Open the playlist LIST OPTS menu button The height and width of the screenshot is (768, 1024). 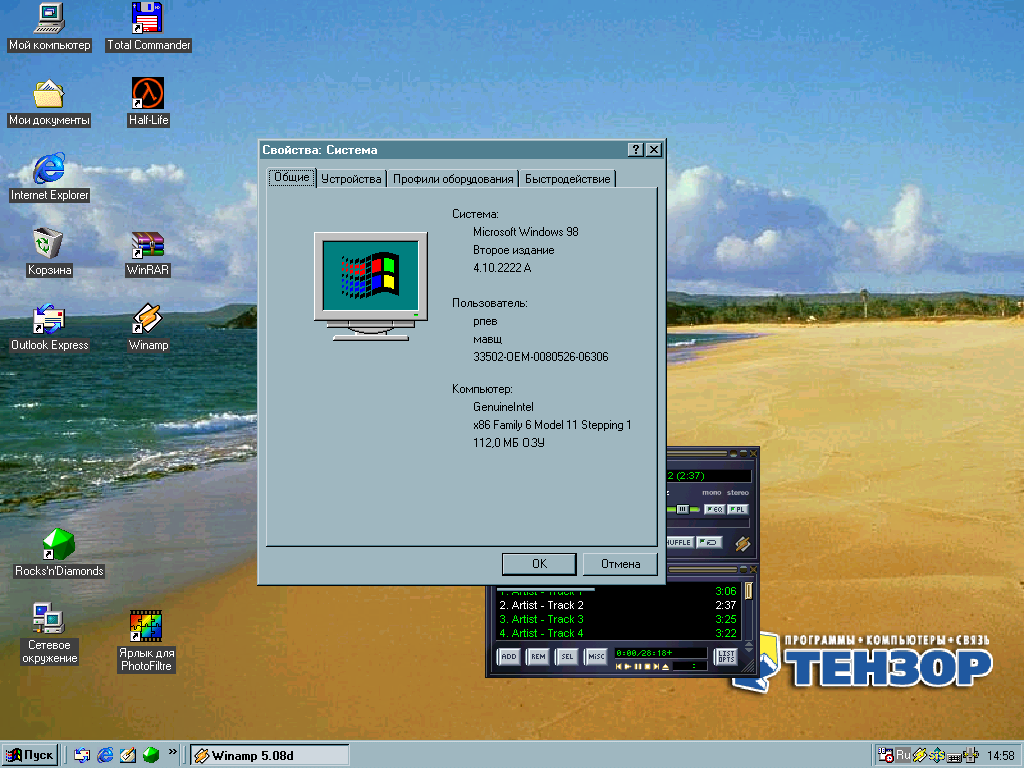tap(726, 656)
